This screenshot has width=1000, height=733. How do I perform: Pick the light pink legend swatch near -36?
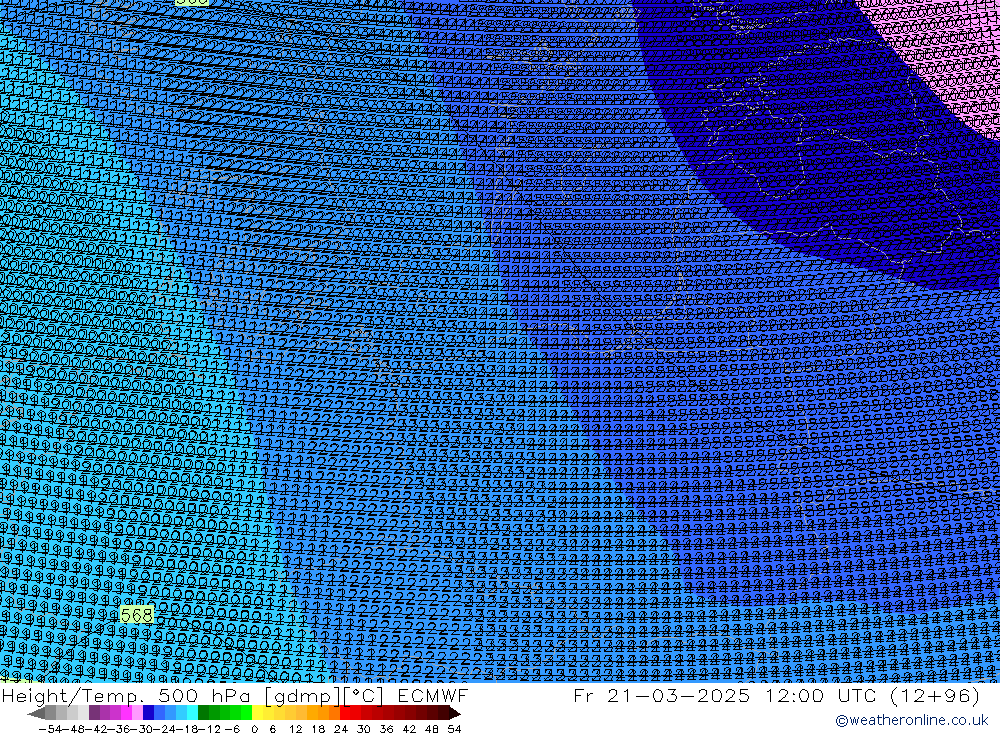tap(137, 713)
